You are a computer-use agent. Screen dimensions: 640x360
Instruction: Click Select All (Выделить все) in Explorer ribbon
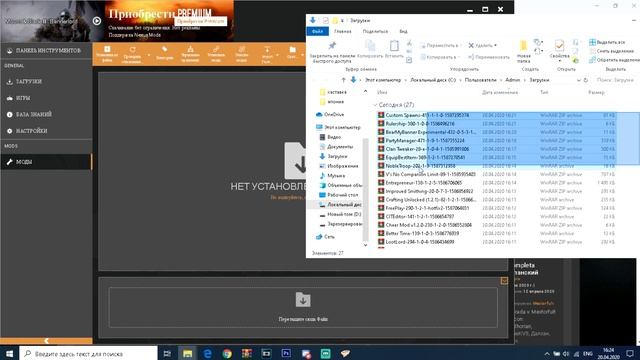(x=607, y=42)
